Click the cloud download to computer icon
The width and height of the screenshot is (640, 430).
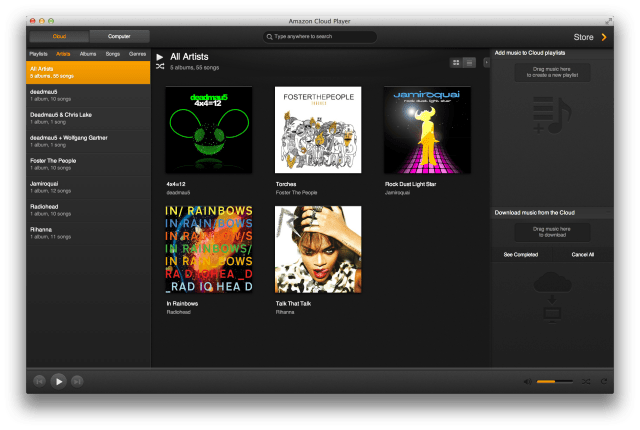[x=552, y=298]
